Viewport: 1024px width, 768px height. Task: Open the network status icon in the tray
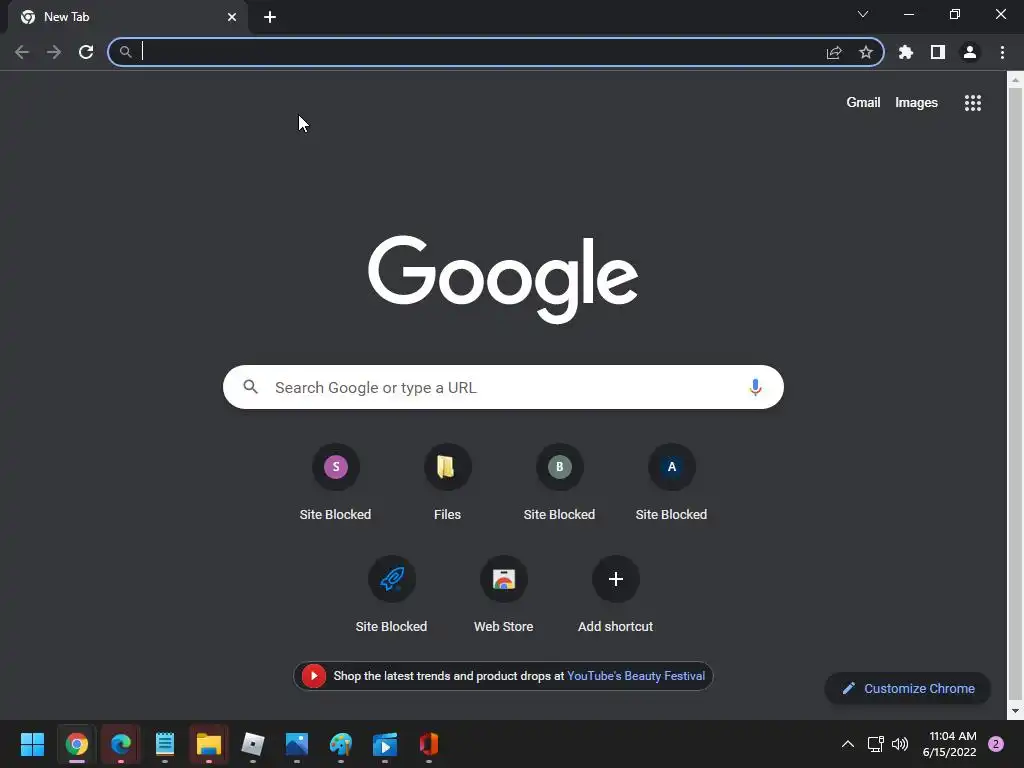click(875, 744)
